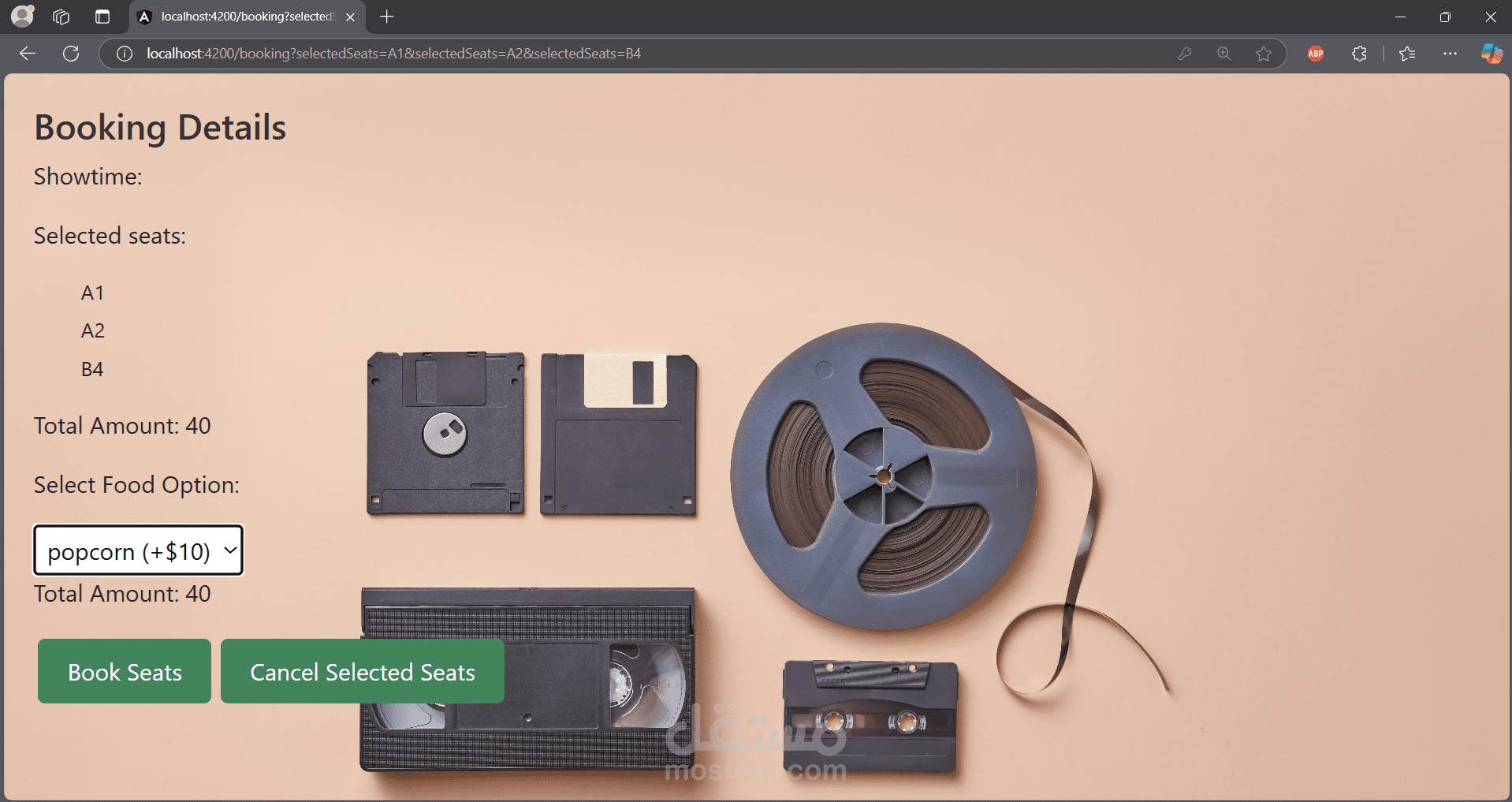Image resolution: width=1512 pixels, height=802 pixels.
Task: Reload the booking page
Action: click(x=71, y=54)
